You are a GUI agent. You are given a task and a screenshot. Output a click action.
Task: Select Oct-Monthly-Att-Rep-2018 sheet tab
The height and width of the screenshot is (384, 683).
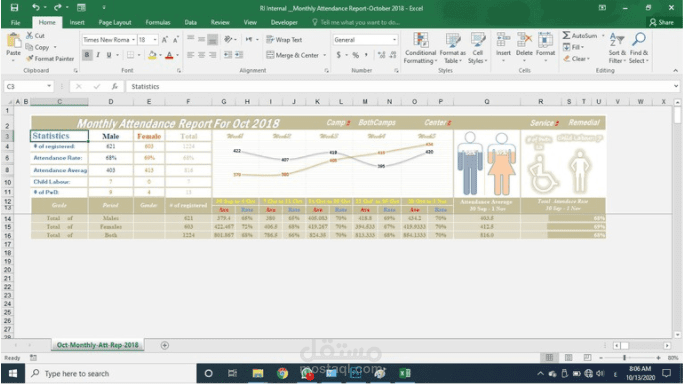(98, 345)
